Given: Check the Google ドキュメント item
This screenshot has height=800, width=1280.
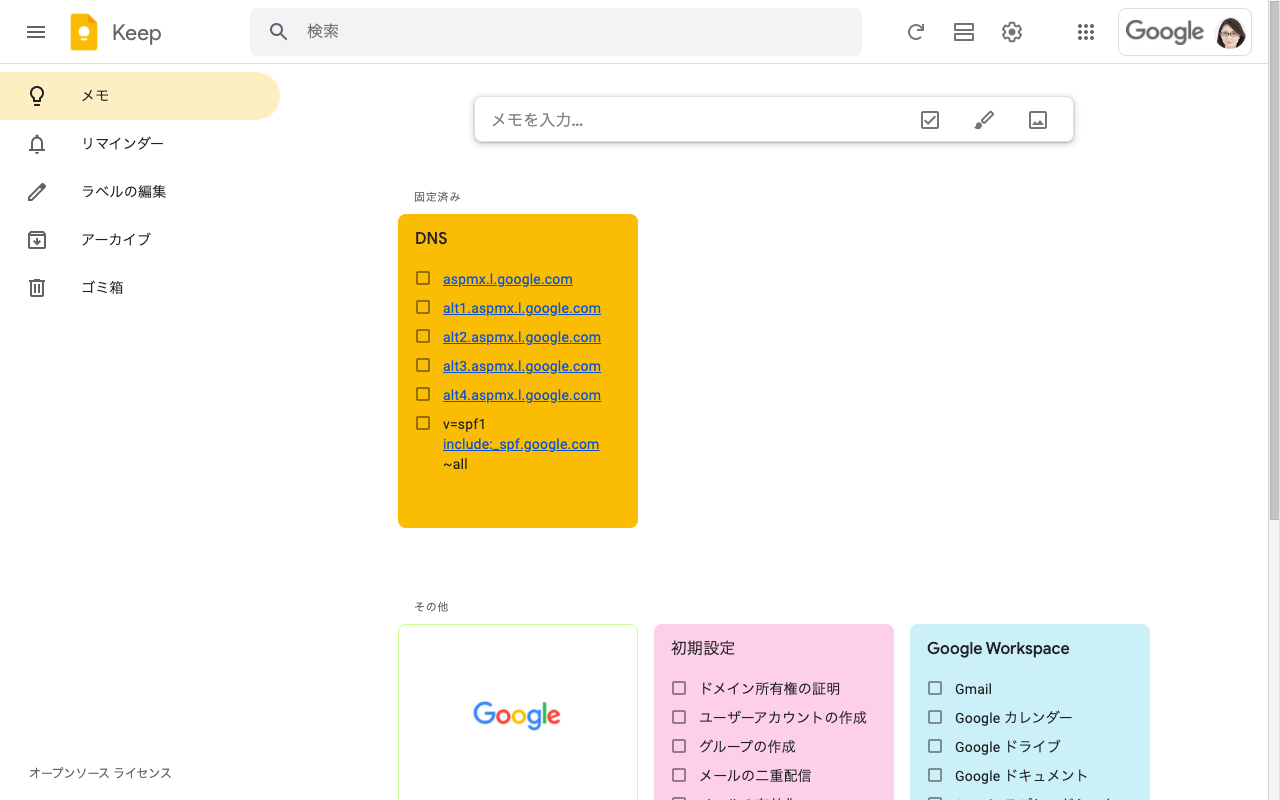Looking at the screenshot, I should pos(935,775).
